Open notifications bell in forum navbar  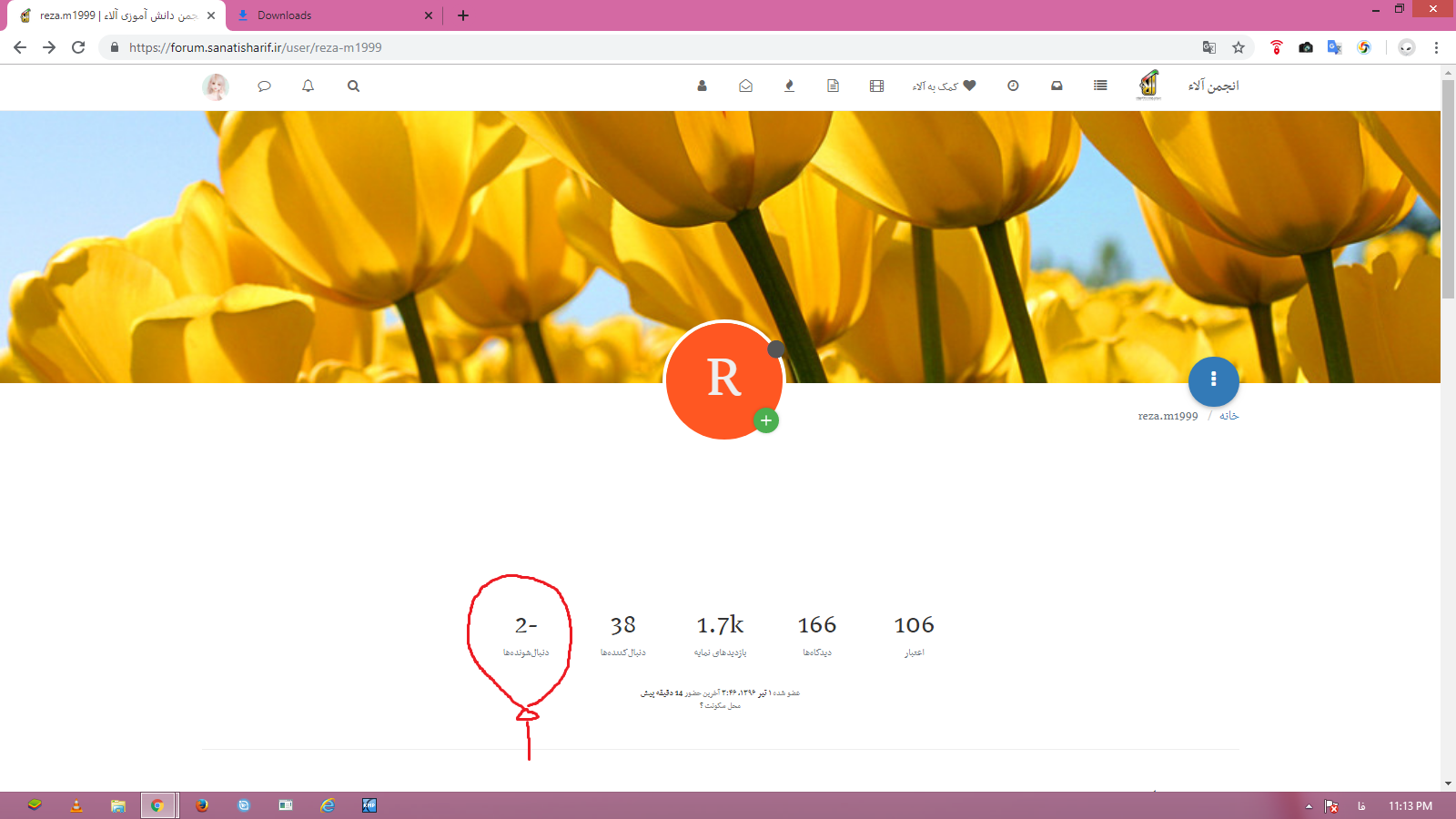click(308, 86)
